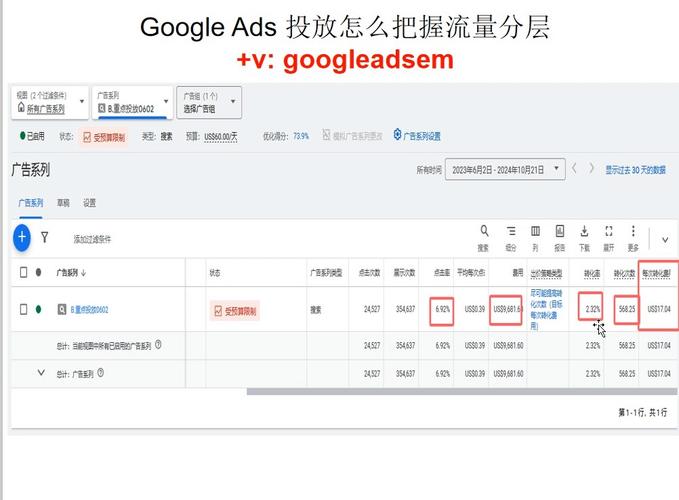
Task: Click search campaign icon beside B.重点投放0602 link
Action: [x=62, y=309]
